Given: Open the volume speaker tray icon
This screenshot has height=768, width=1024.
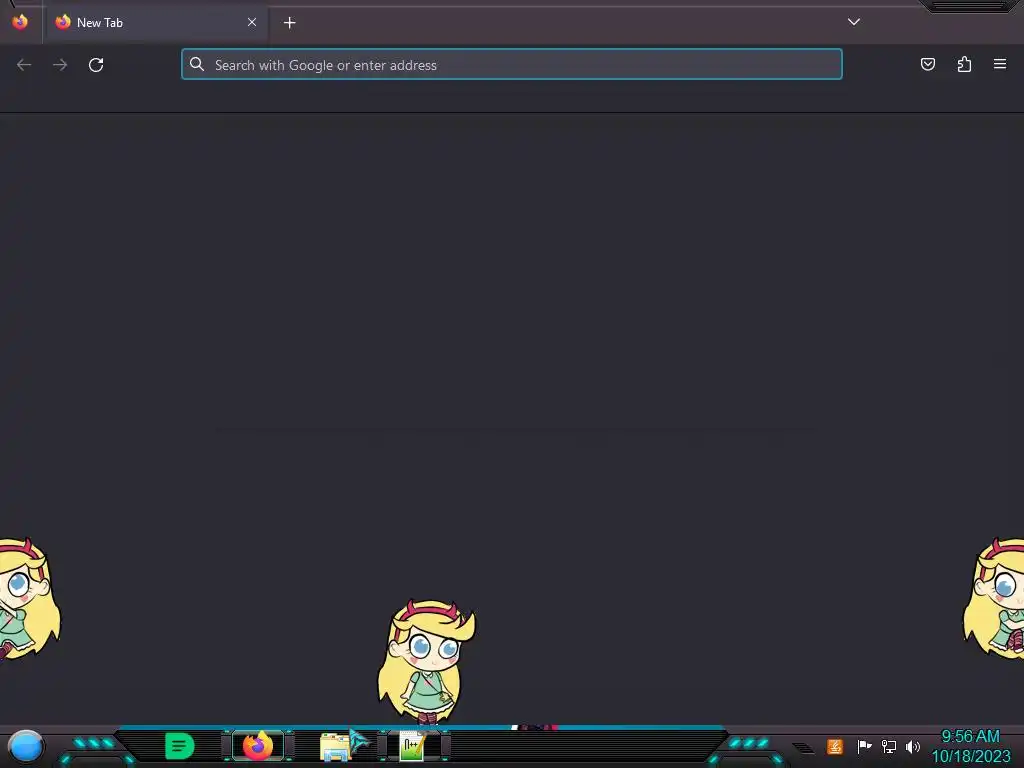Looking at the screenshot, I should click(913, 746).
